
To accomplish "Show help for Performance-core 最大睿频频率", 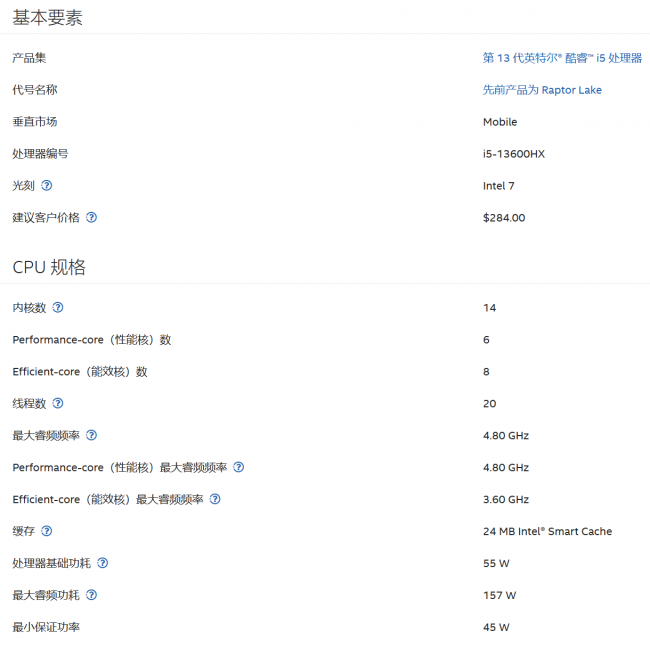I will click(x=238, y=467).
